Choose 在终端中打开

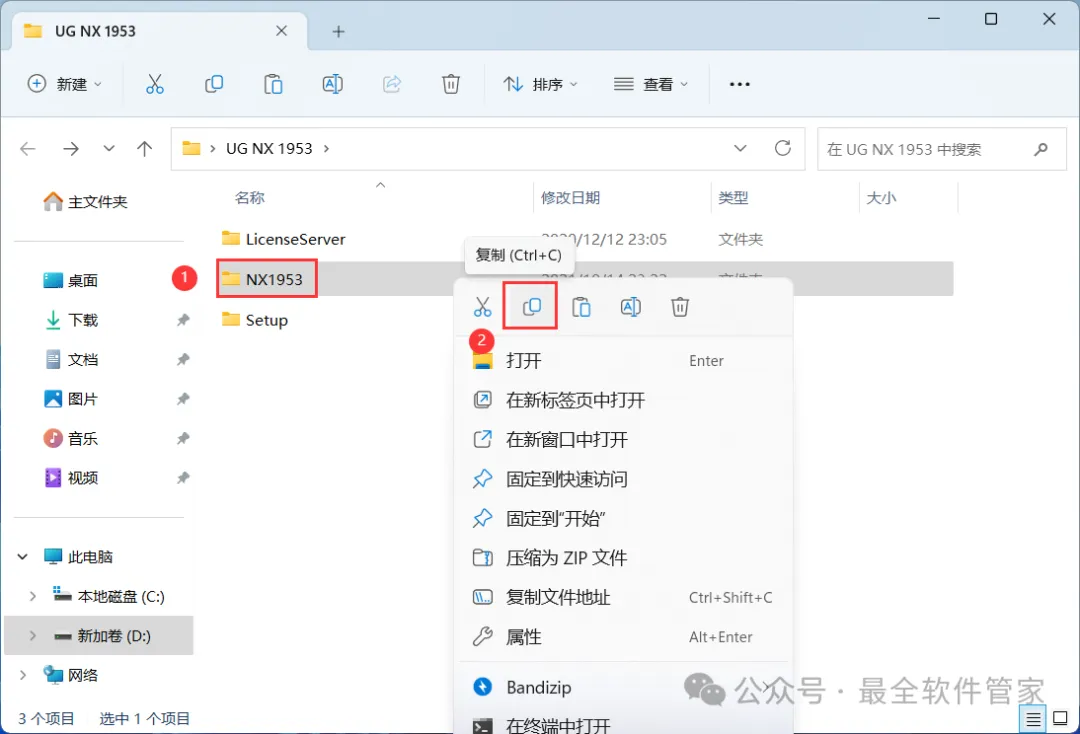point(623,726)
